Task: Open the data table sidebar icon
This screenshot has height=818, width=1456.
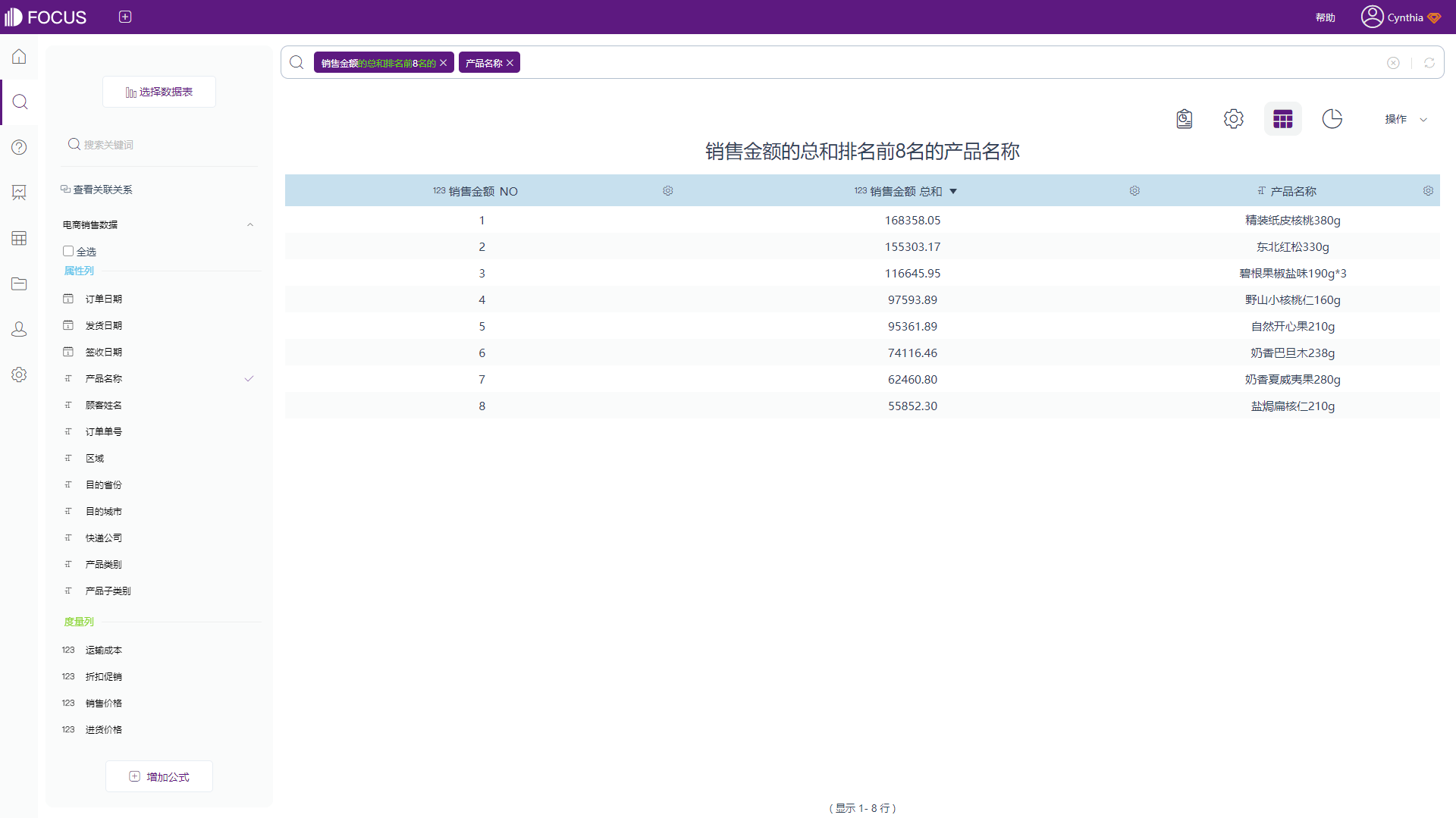Action: (19, 238)
